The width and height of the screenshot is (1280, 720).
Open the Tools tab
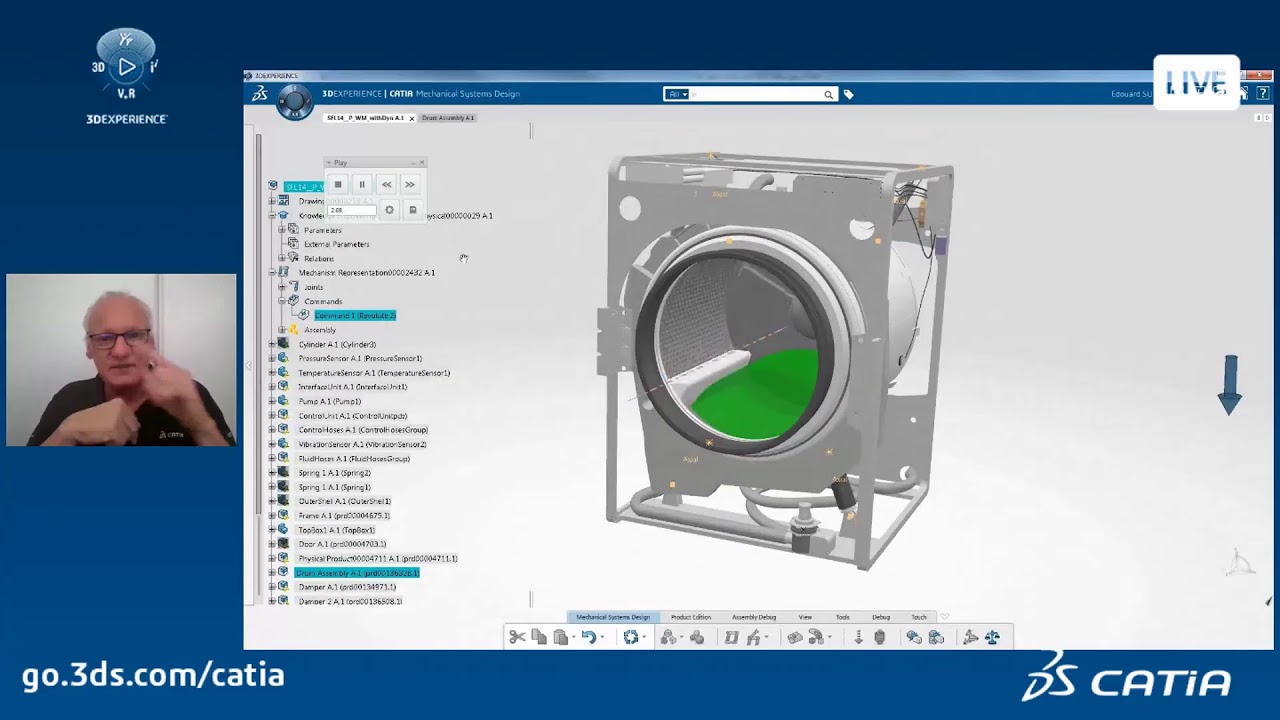click(x=843, y=617)
